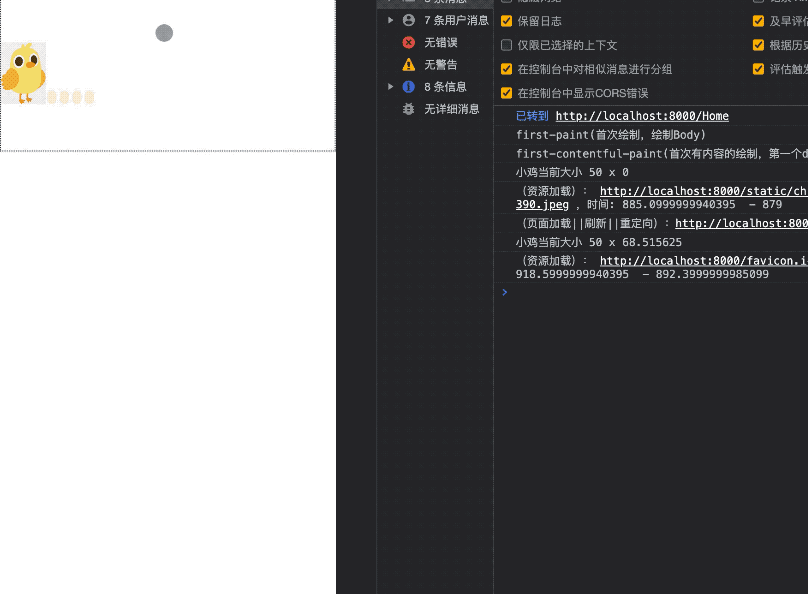This screenshot has height=594, width=808.
Task: Select the 无详细消息 sidebar filter
Action: [435, 109]
